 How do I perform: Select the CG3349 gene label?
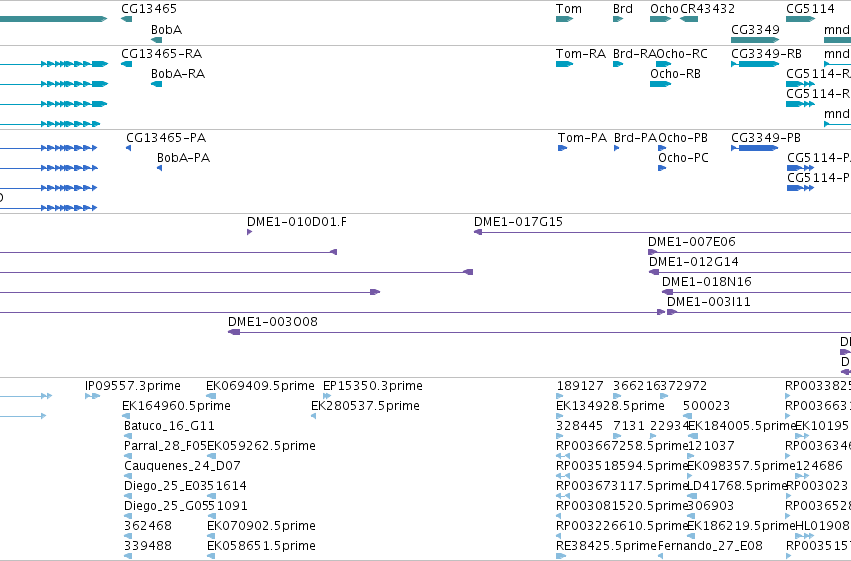(755, 30)
